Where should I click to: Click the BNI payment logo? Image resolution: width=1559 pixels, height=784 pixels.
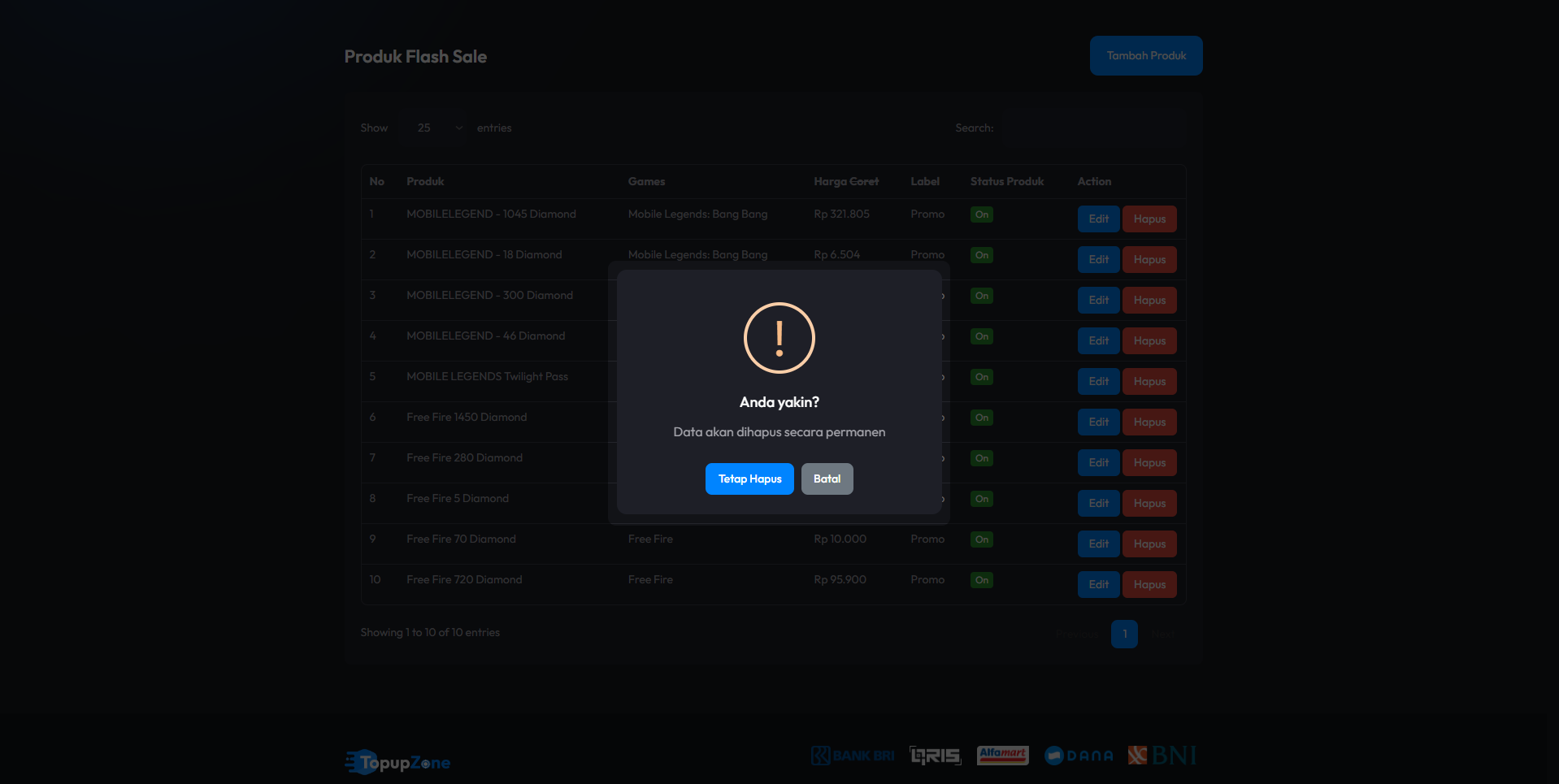1162,756
